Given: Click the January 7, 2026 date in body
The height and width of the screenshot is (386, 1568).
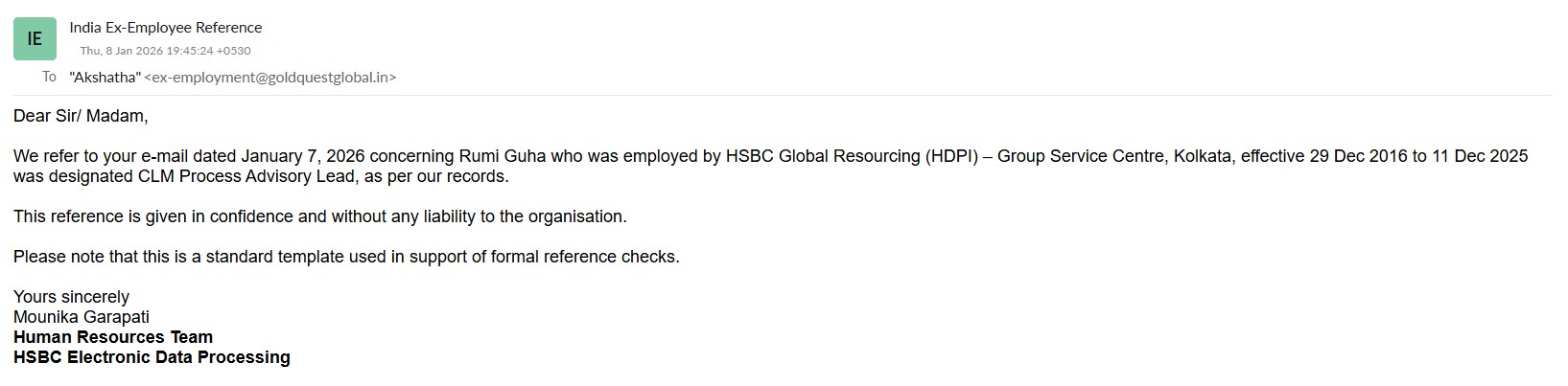Looking at the screenshot, I should click(302, 156).
